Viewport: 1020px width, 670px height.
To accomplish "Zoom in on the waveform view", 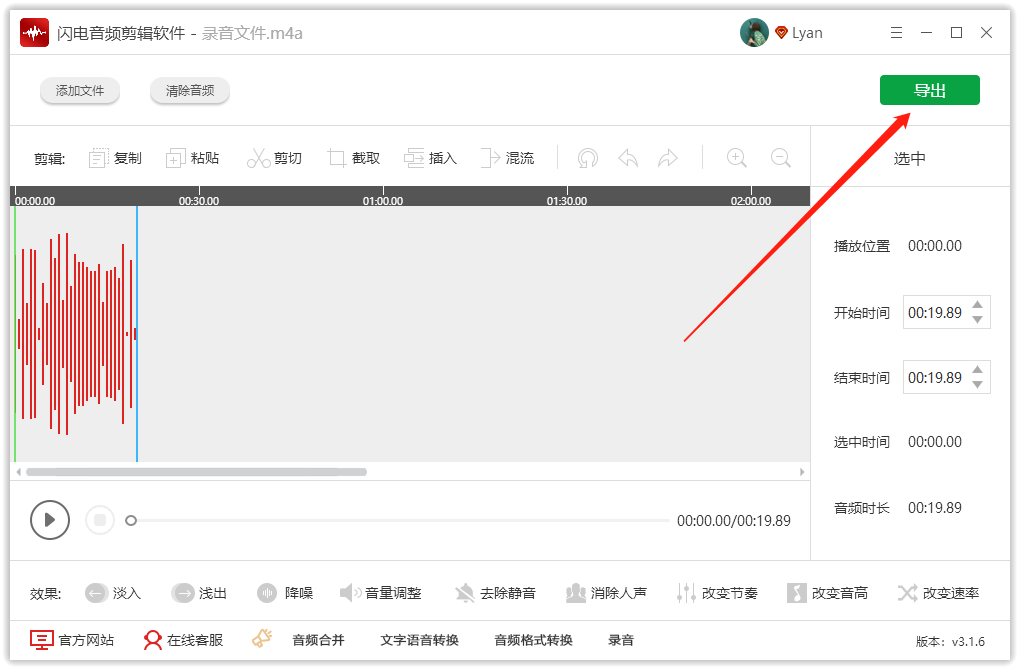I will (736, 157).
